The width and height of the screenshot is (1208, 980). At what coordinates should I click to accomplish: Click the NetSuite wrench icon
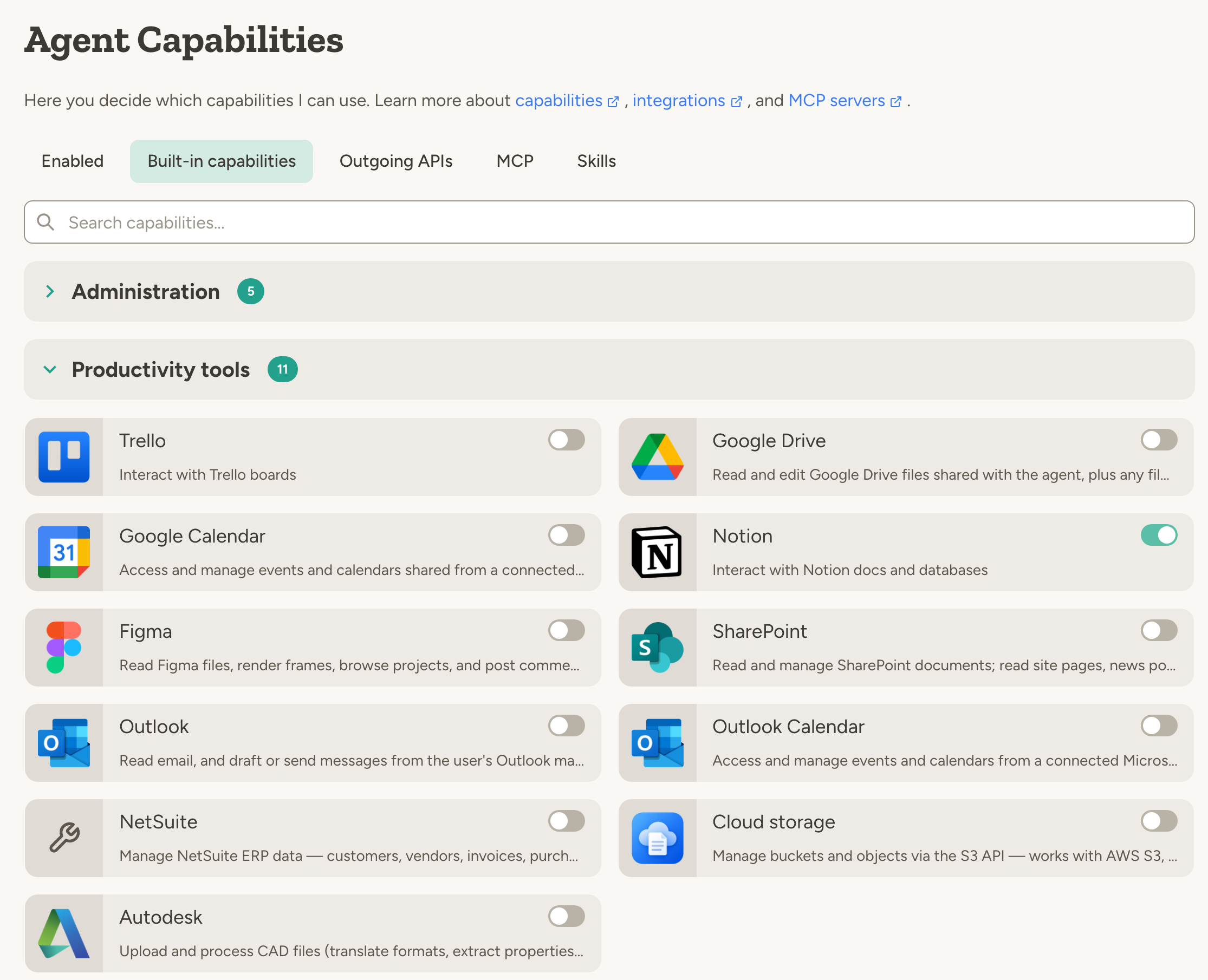[64, 837]
